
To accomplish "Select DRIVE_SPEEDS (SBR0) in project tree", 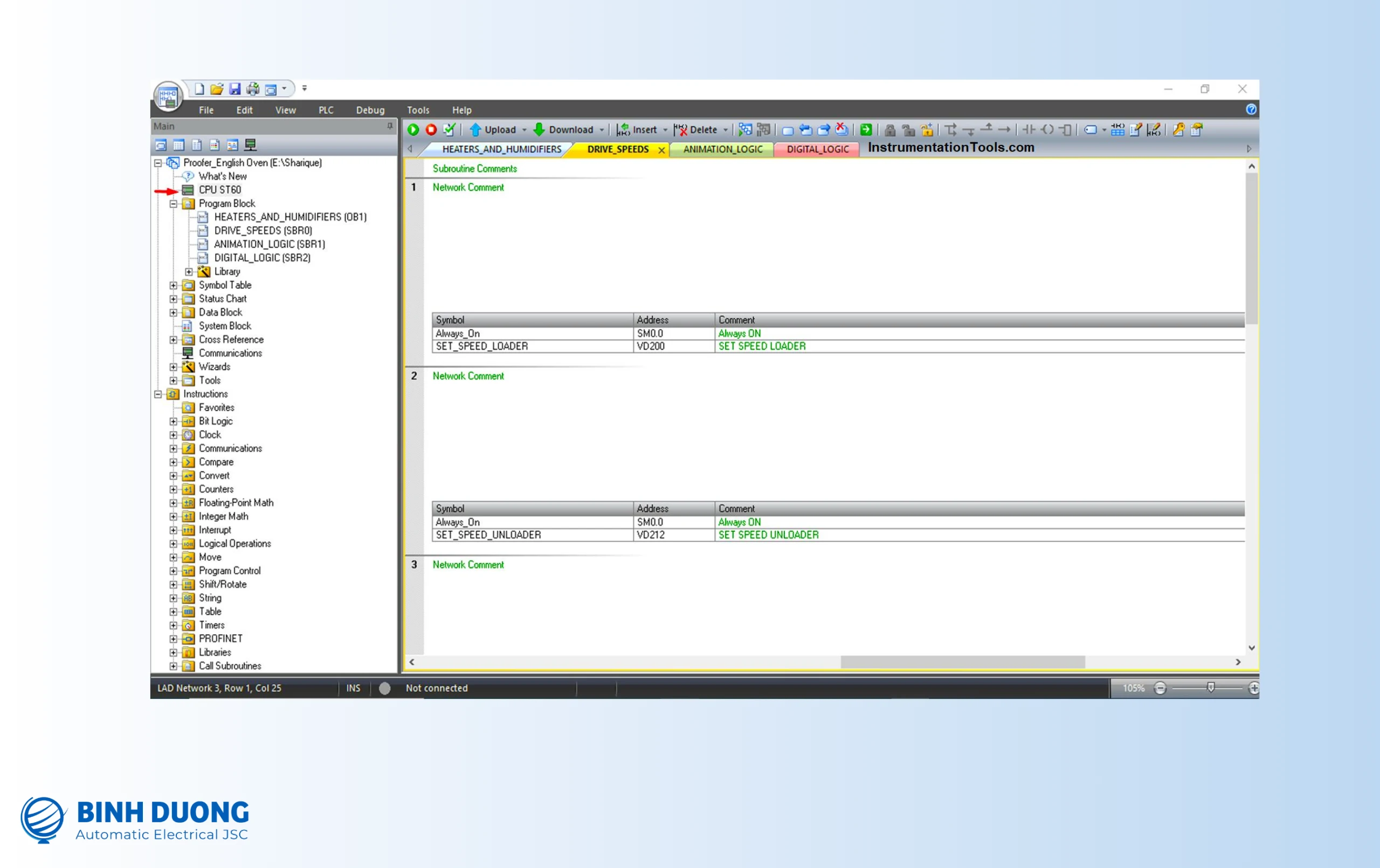I will coord(263,231).
